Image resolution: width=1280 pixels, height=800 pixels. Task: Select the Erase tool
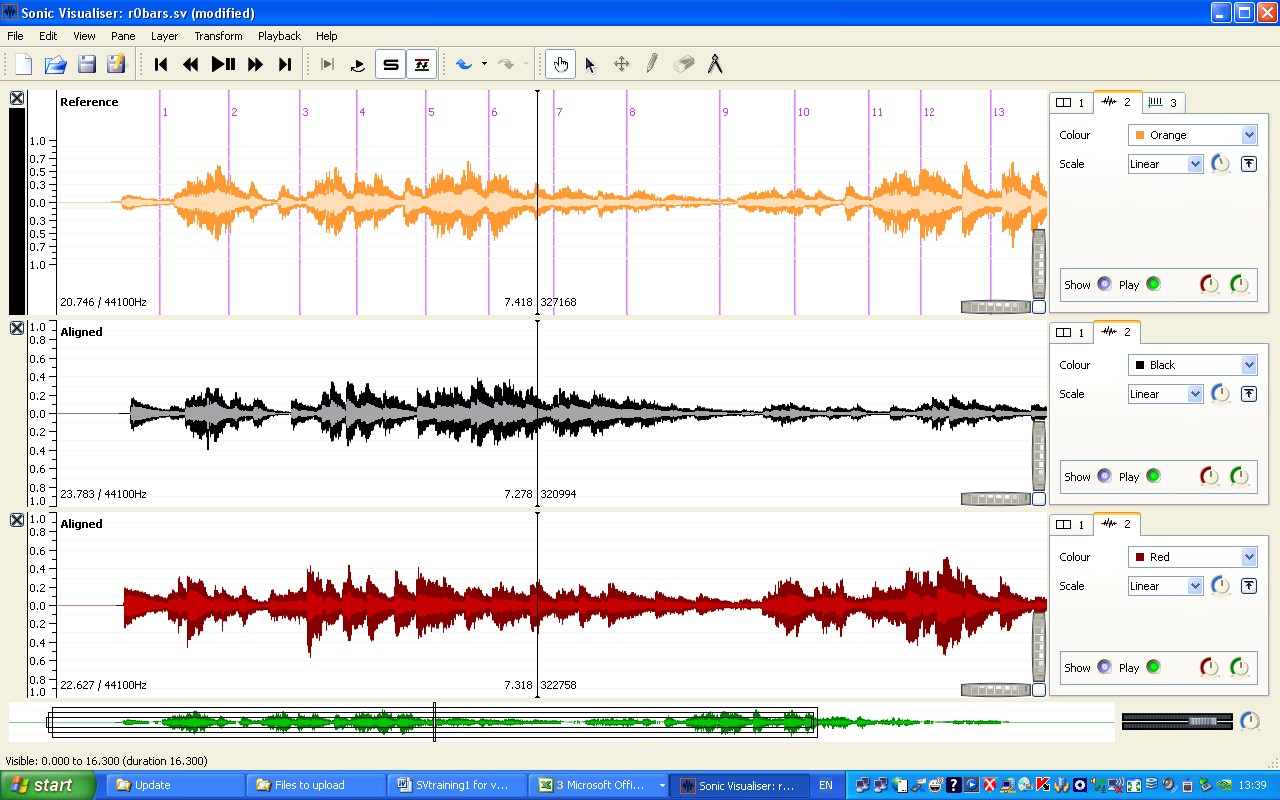[683, 64]
